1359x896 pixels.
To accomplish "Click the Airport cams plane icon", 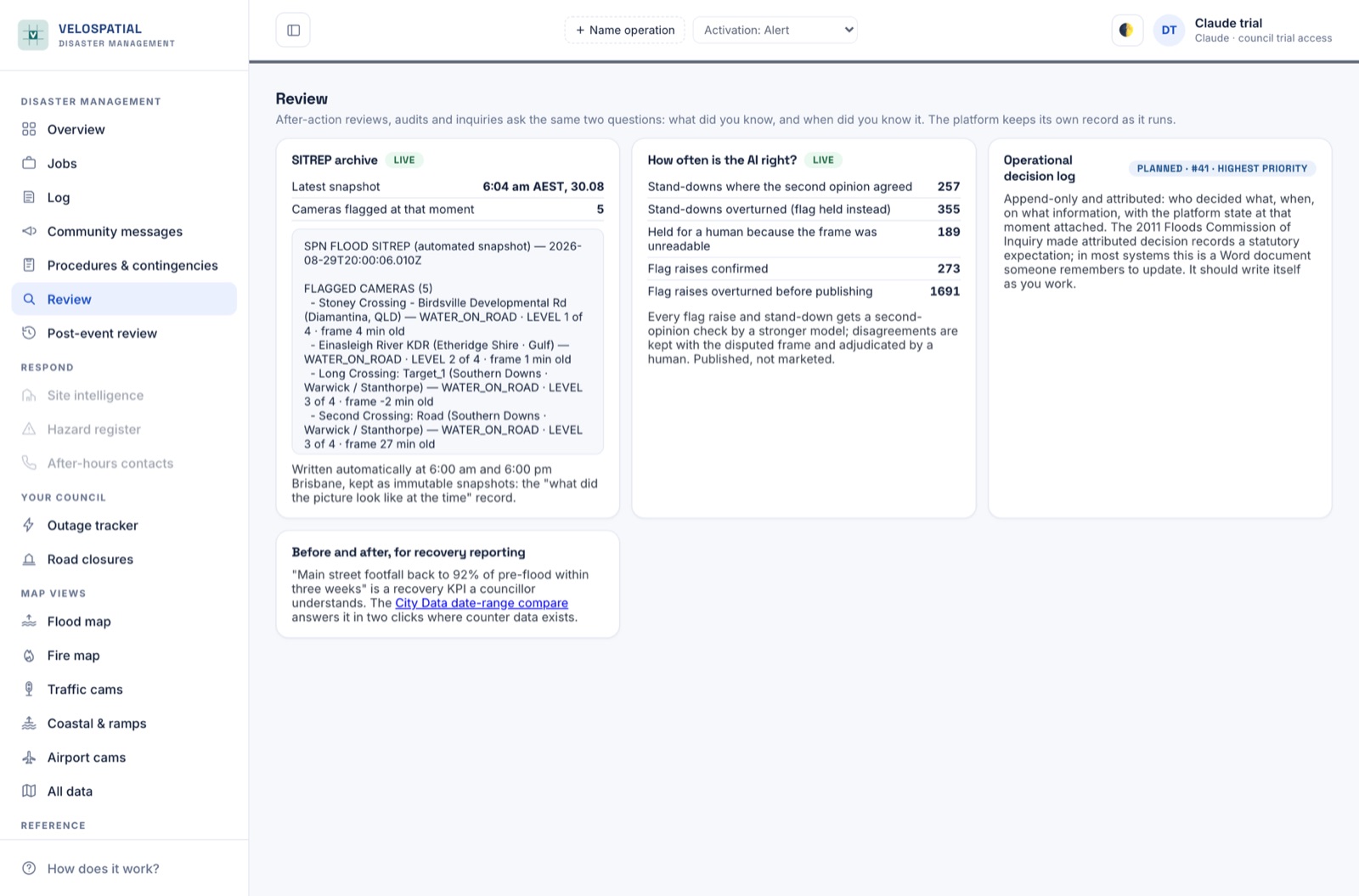I will coord(29,757).
